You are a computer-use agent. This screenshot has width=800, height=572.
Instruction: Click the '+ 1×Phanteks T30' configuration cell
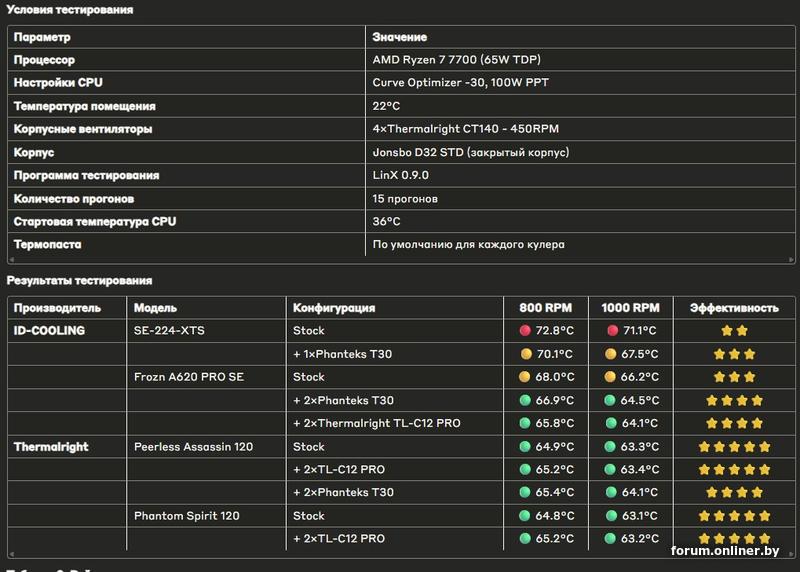tap(342, 354)
